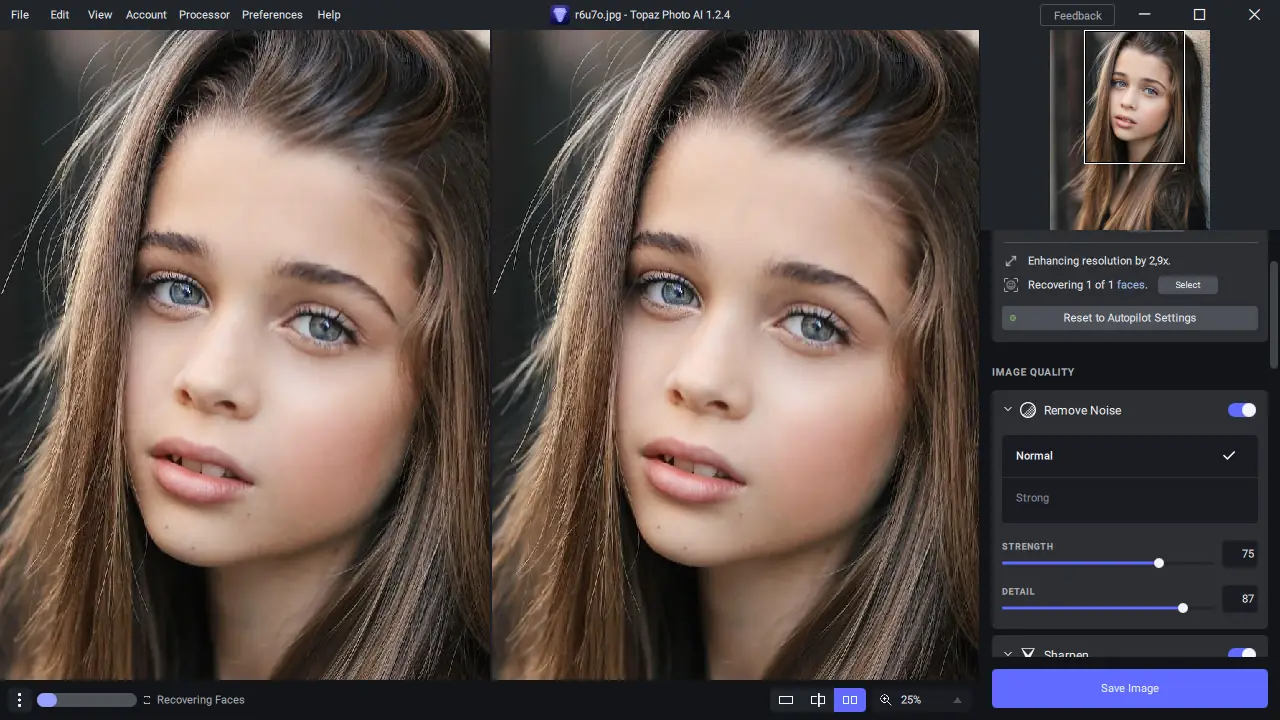Image resolution: width=1280 pixels, height=720 pixels.
Task: Click the Recovering Faces progress bar
Action: (x=86, y=700)
